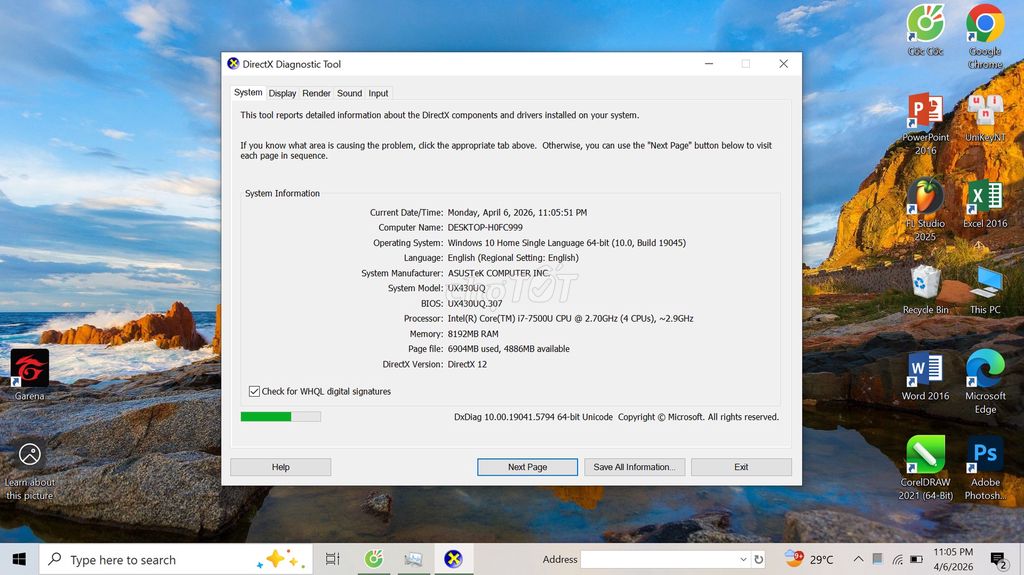The height and width of the screenshot is (575, 1024).
Task: Click the Windows 10 Home operating system value
Action: [x=567, y=242]
